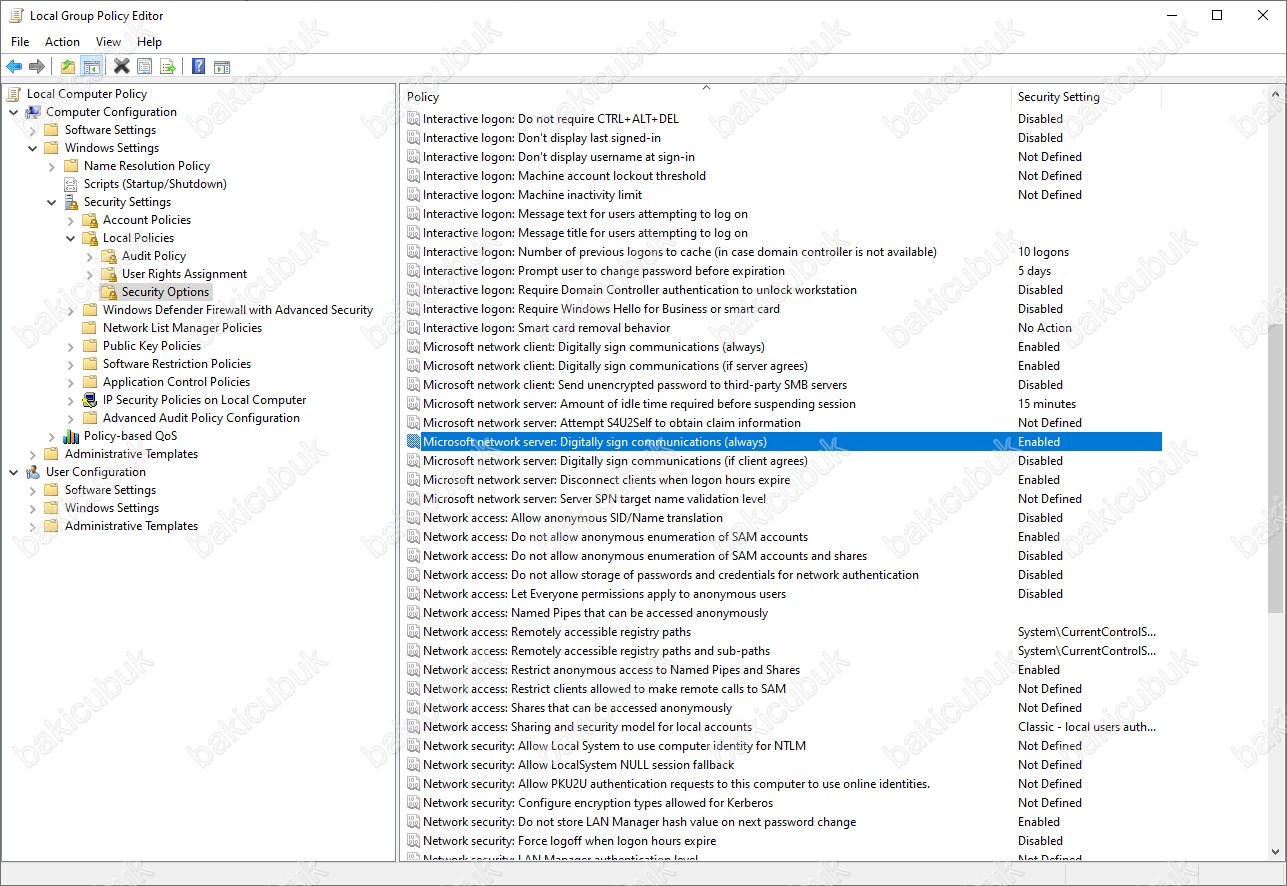Viewport: 1287px width, 886px height.
Task: Click policy icon for Interactive logon: Machine inactivity limit
Action: click(x=414, y=195)
